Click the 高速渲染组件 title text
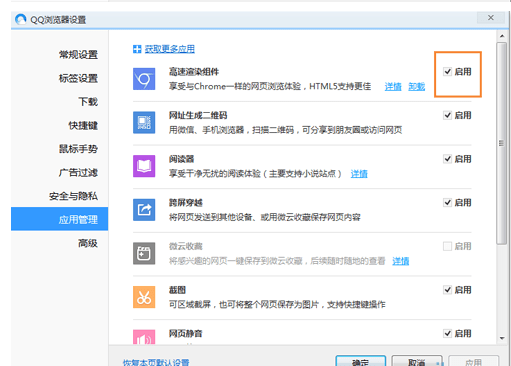This screenshot has width=511, height=366. point(194,72)
